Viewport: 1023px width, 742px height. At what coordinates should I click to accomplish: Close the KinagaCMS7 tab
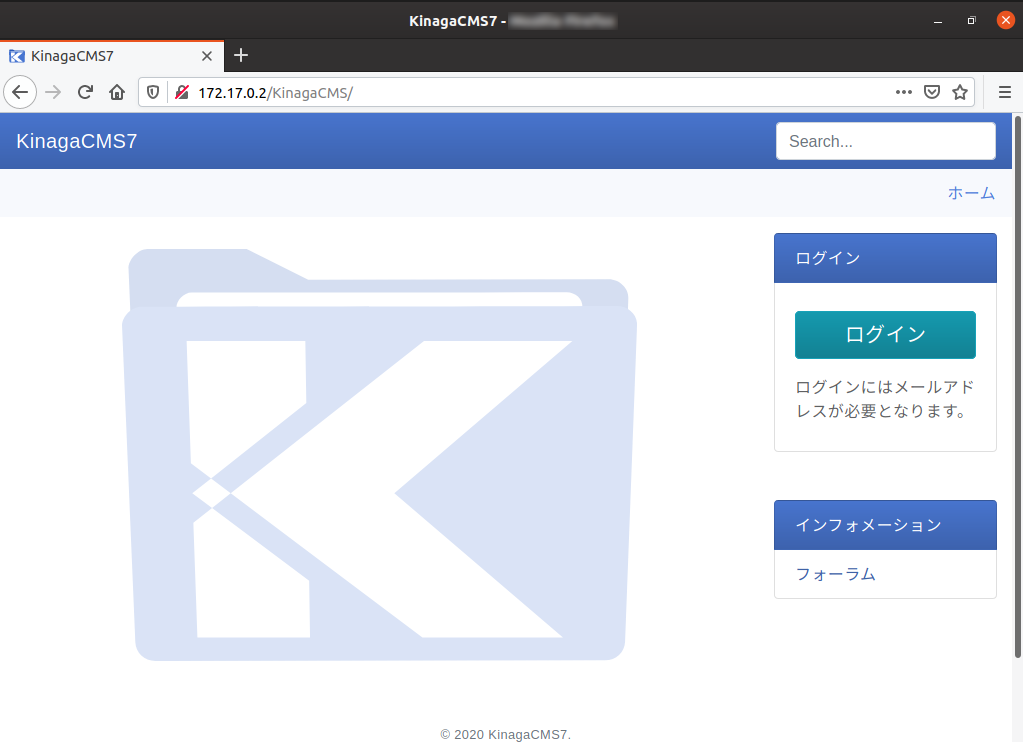tap(207, 56)
